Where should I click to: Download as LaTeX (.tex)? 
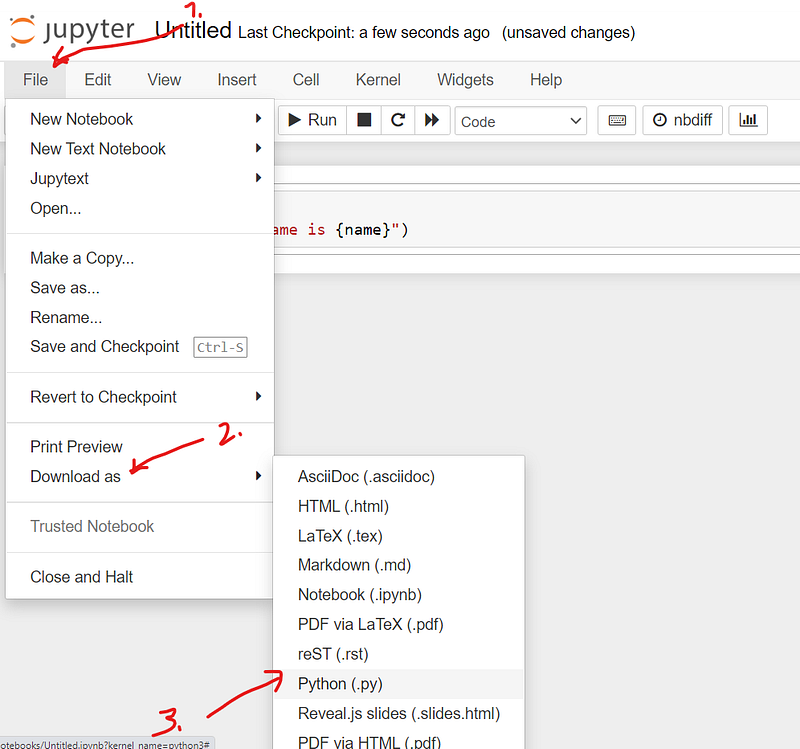coord(398,536)
